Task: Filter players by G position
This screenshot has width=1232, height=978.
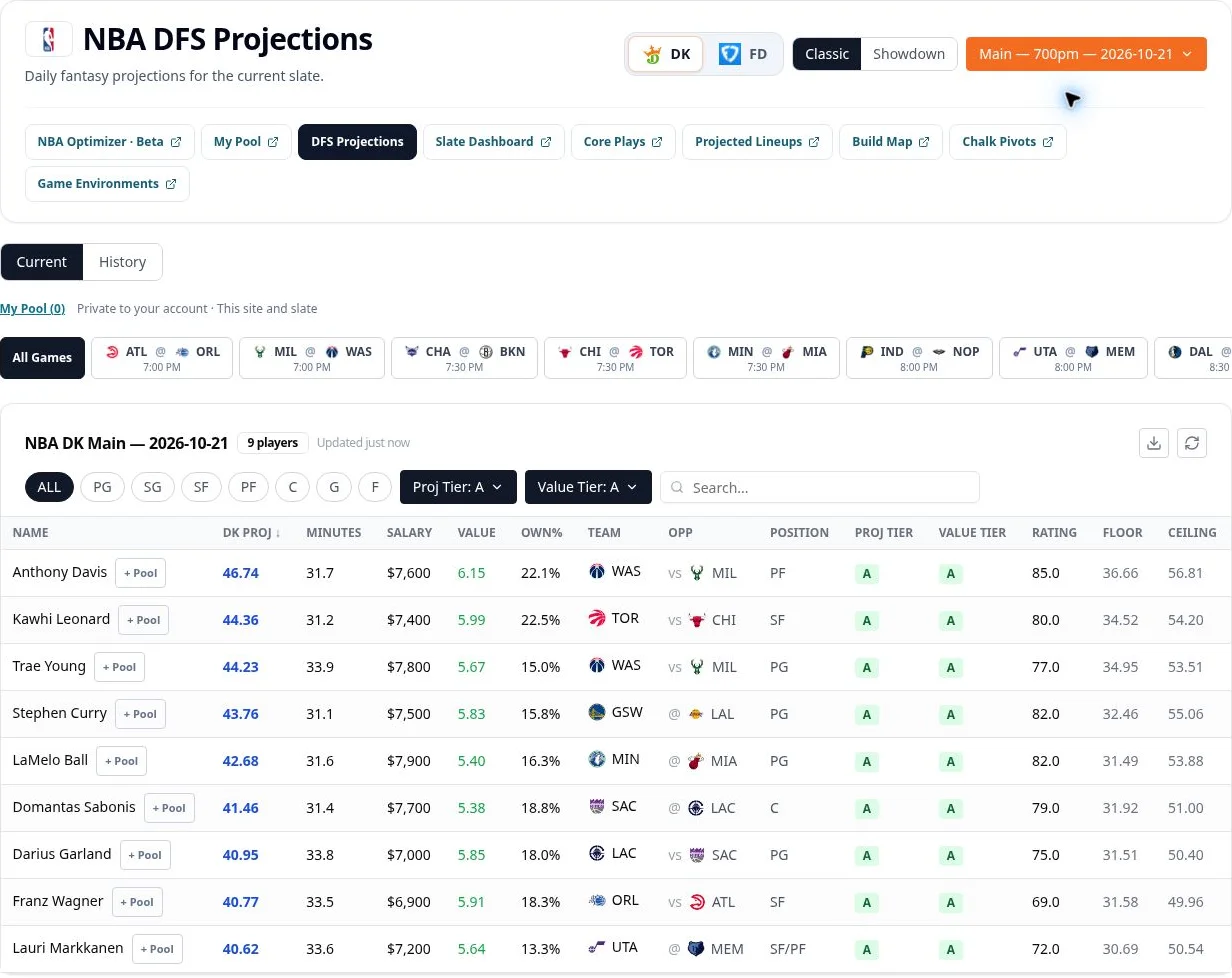Action: 334,487
